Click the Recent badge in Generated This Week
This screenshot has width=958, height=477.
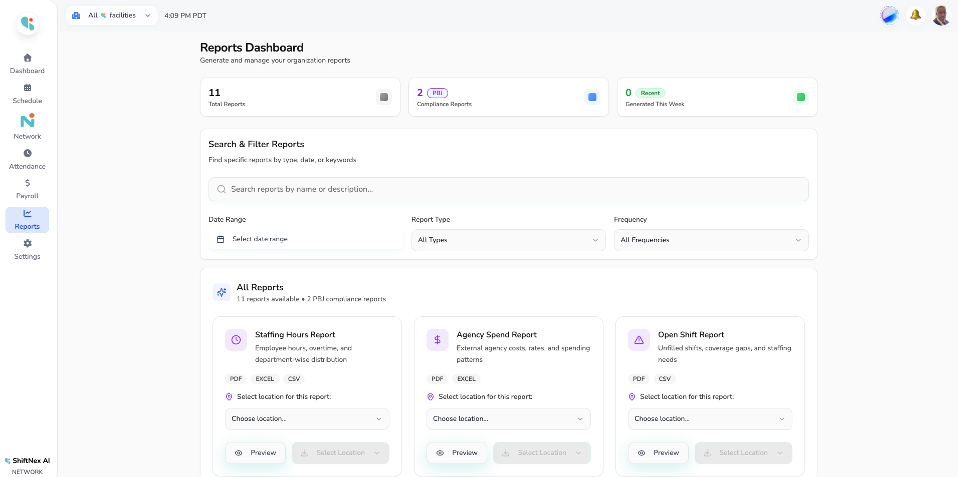click(x=650, y=93)
